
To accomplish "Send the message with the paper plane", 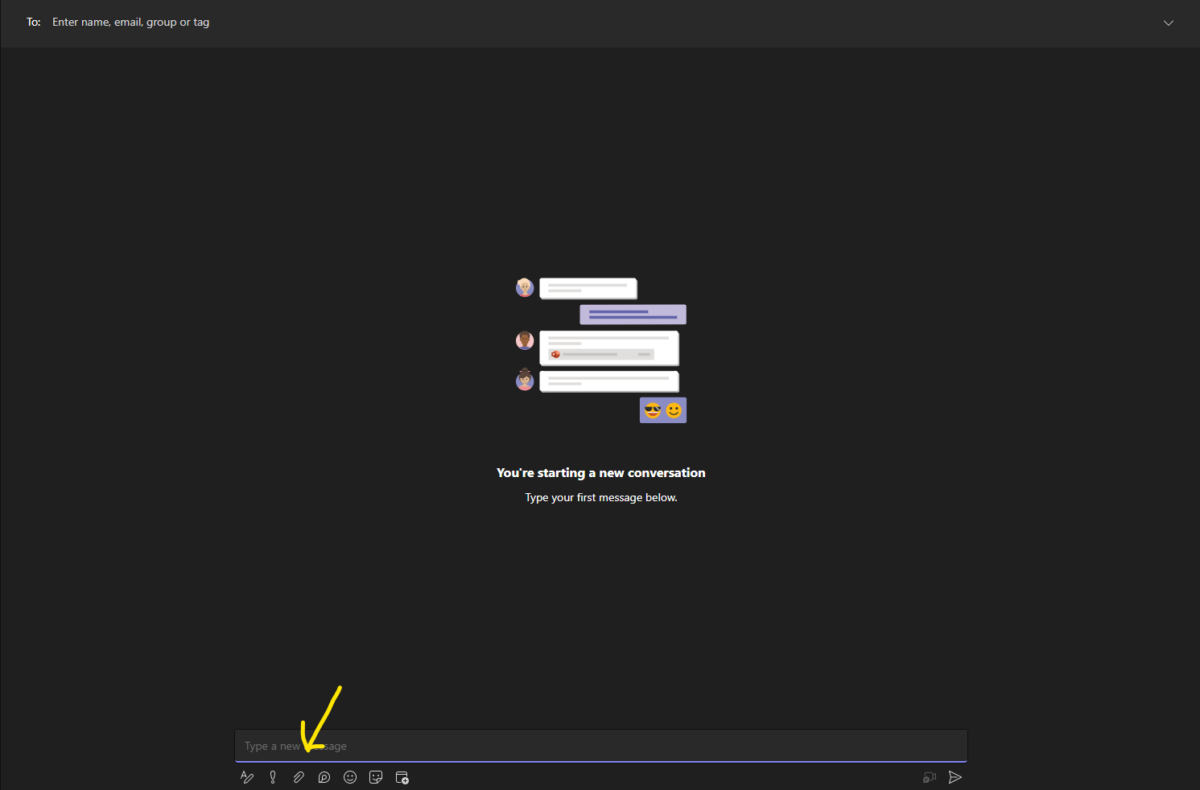I will (x=955, y=777).
